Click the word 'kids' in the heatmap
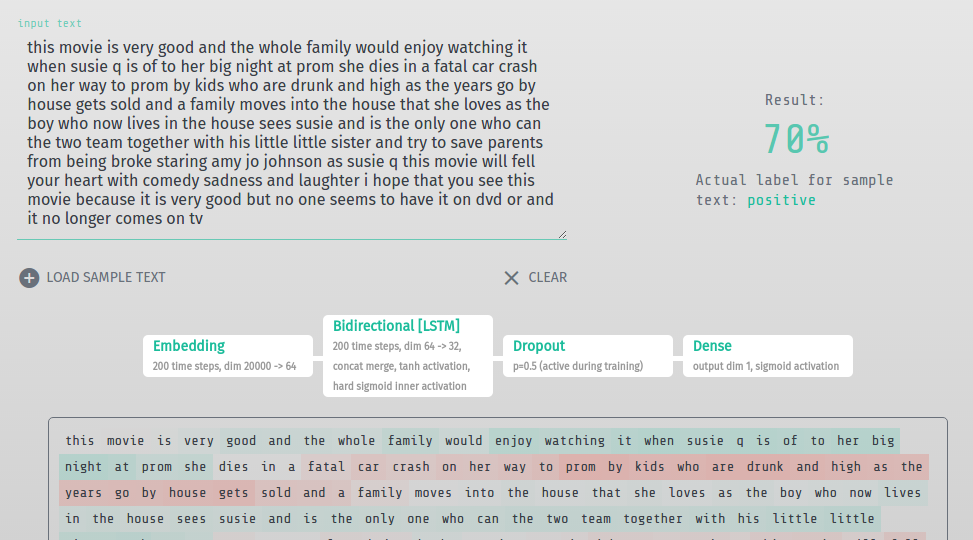 (x=649, y=467)
